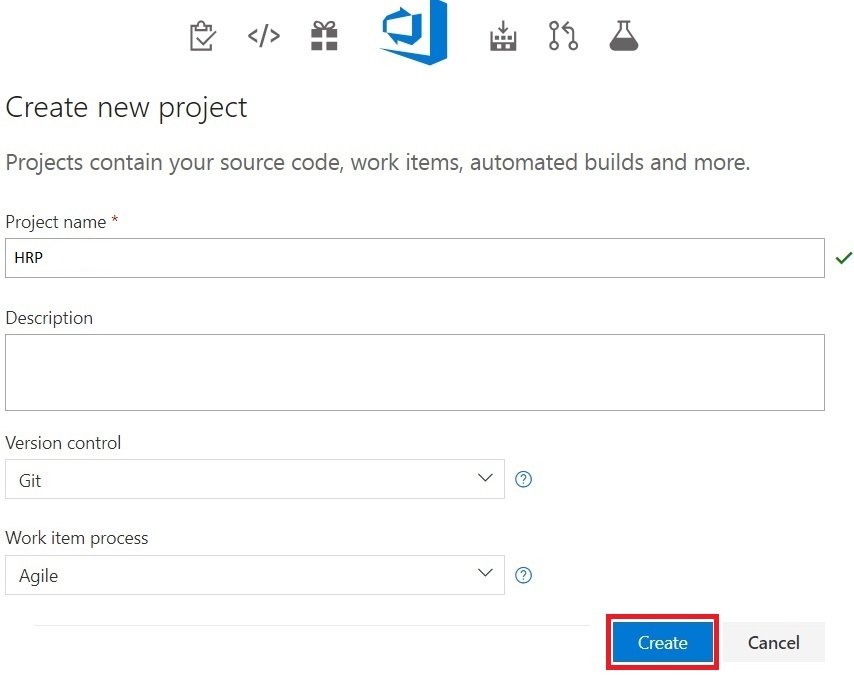854x679 pixels.
Task: Click the build factory icon
Action: (503, 37)
